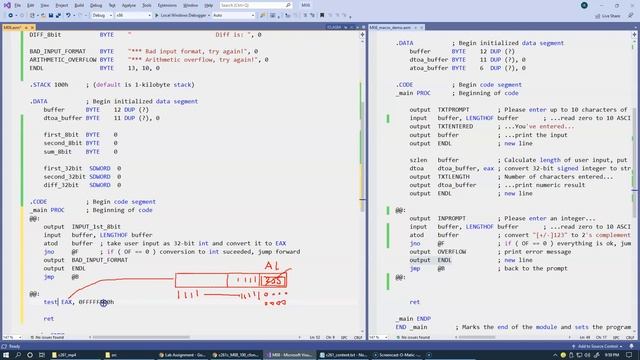Click the bookmark toolbar icon
This screenshot has height=360, width=640.
[x=322, y=16]
